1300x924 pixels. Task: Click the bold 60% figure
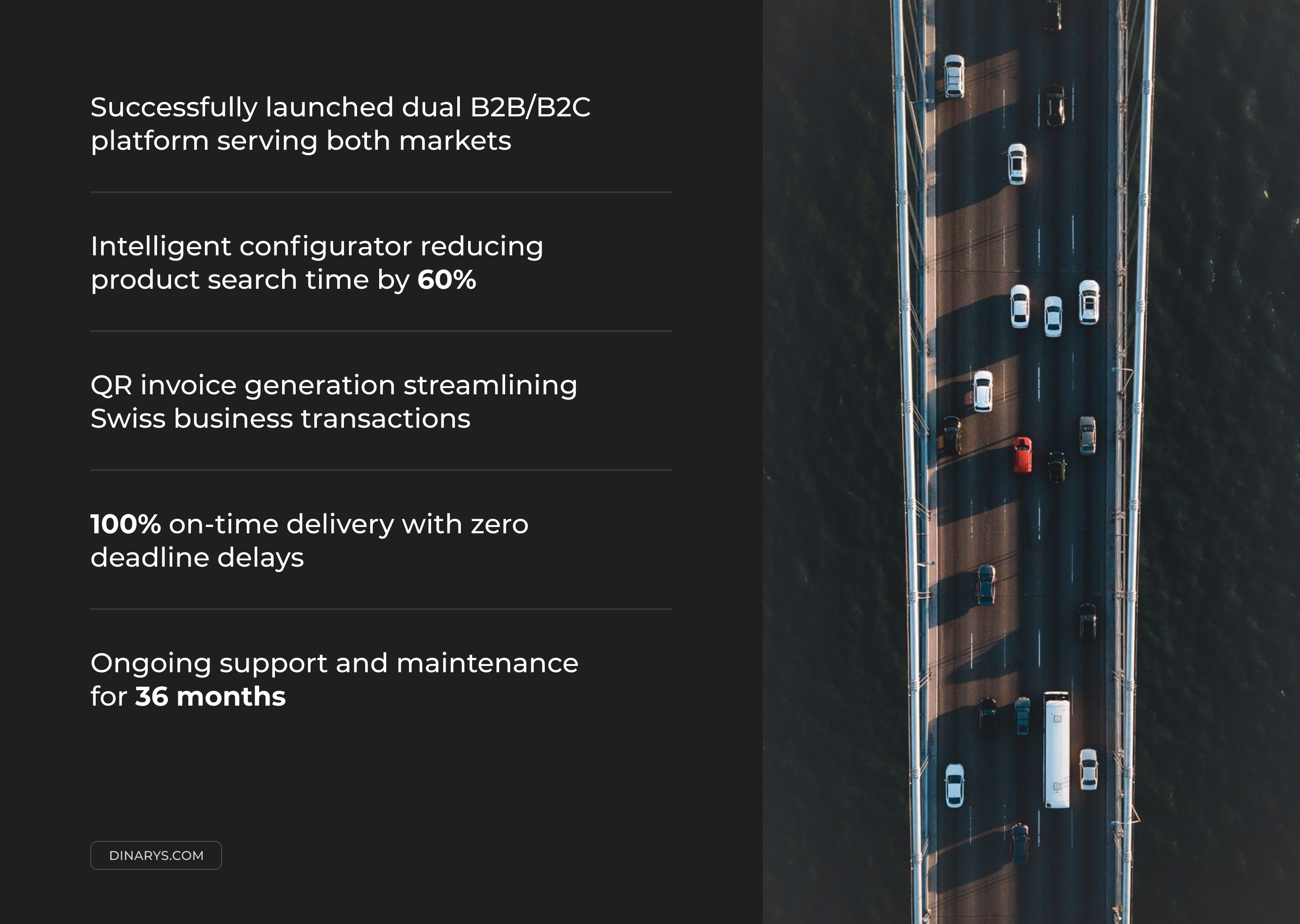pyautogui.click(x=446, y=280)
